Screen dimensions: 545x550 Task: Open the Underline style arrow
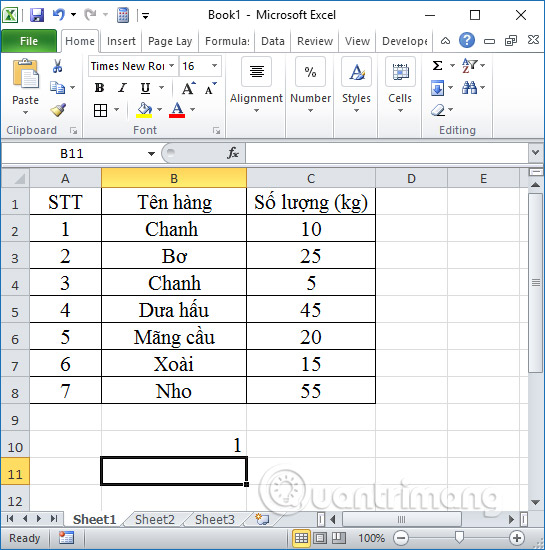tap(161, 88)
